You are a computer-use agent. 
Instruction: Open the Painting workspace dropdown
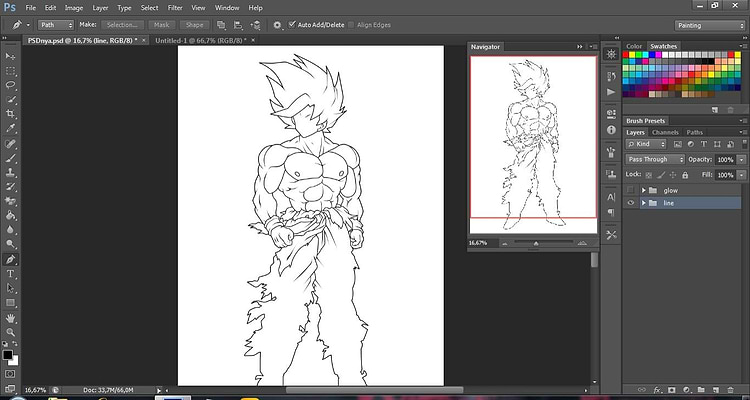[710, 26]
